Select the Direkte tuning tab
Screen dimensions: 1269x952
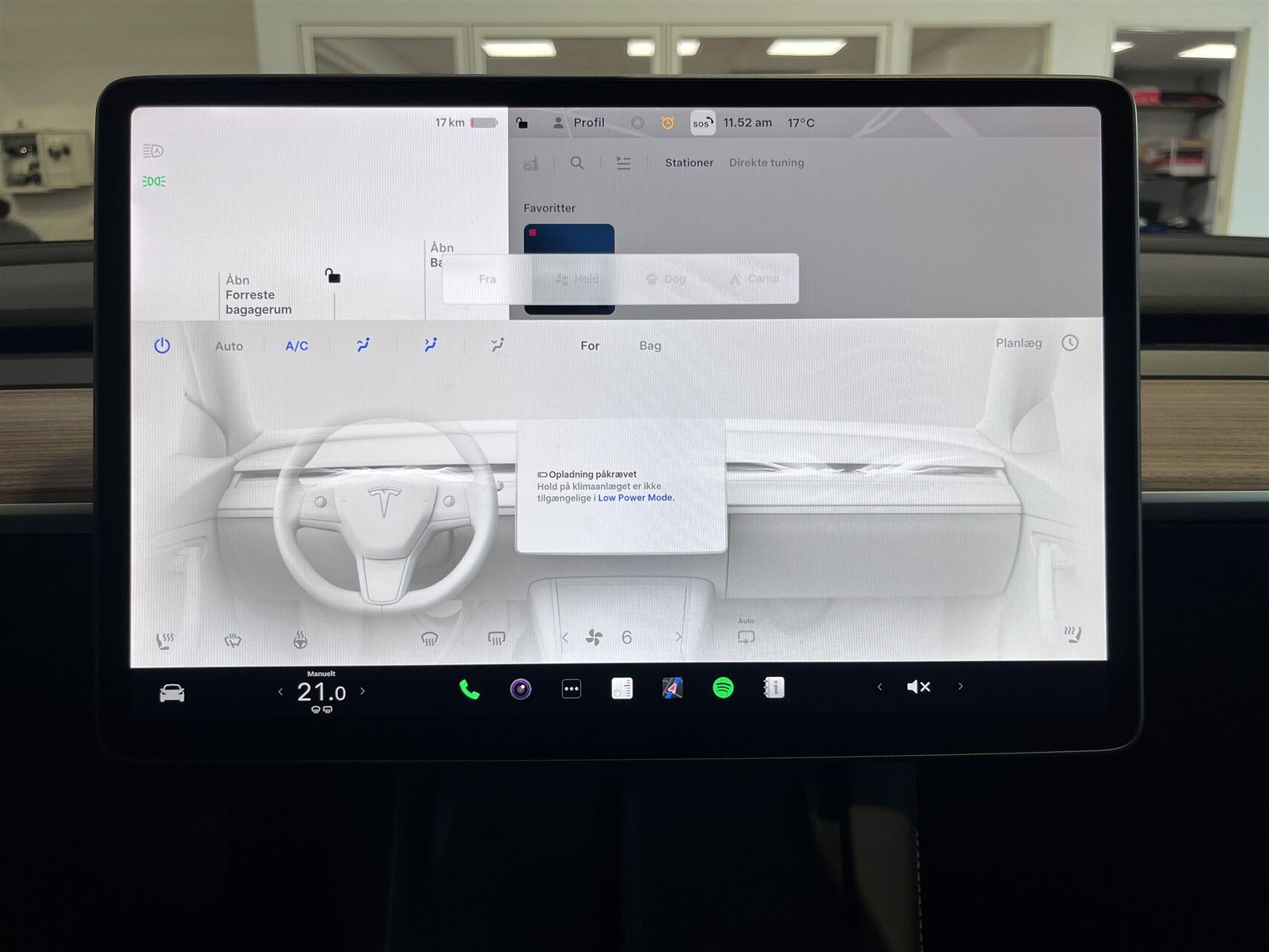[x=766, y=162]
